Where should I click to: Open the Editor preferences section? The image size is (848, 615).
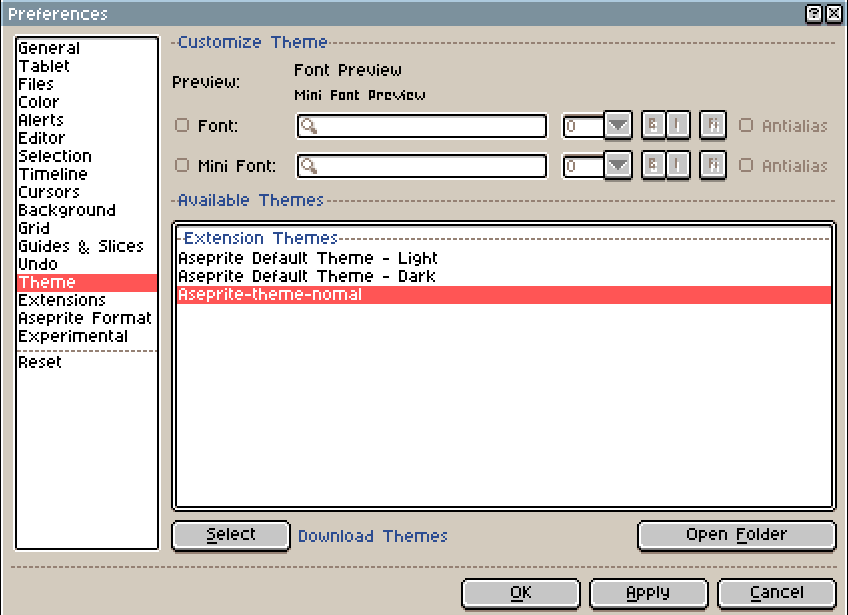click(87, 138)
